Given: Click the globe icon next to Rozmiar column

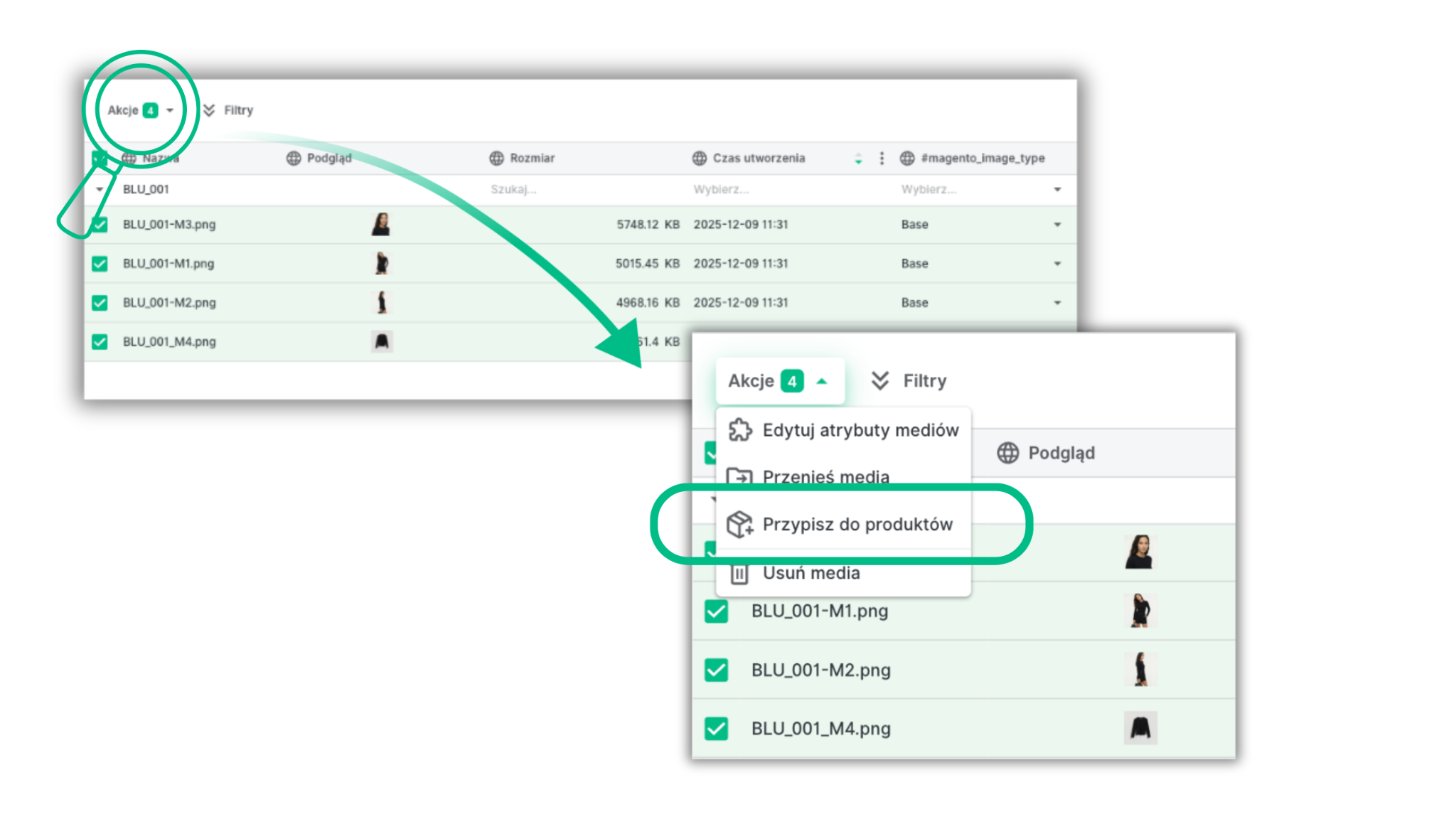Looking at the screenshot, I should [496, 158].
